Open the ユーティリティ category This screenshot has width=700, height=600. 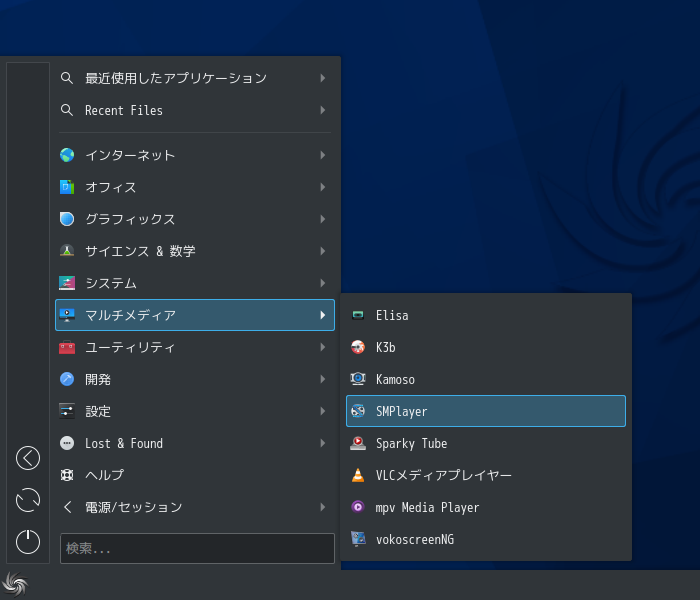click(195, 347)
